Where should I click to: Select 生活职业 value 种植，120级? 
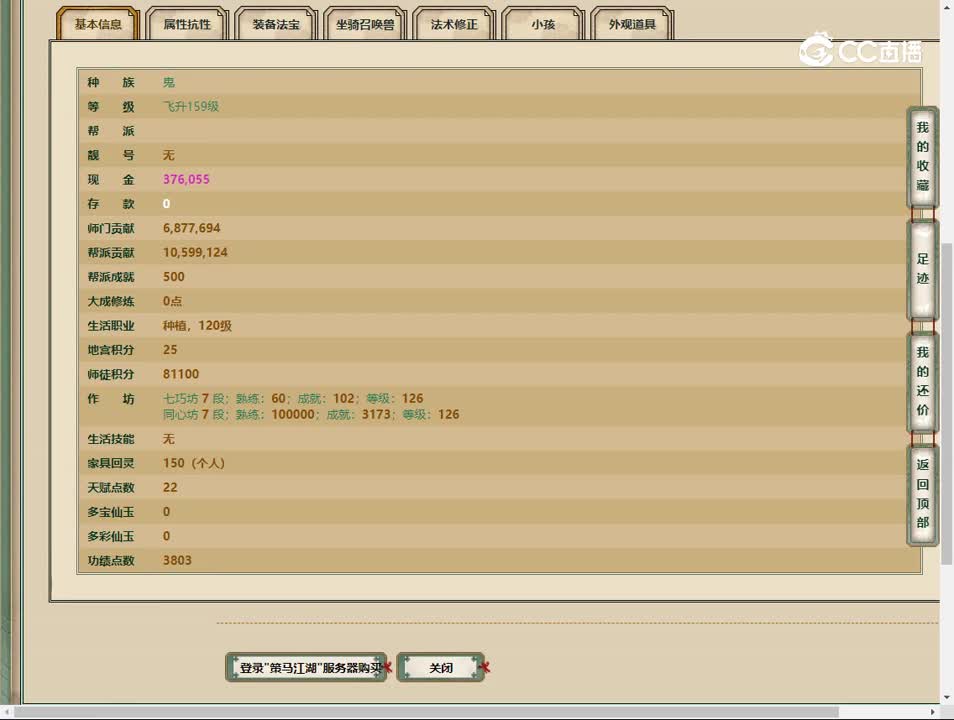click(x=197, y=326)
